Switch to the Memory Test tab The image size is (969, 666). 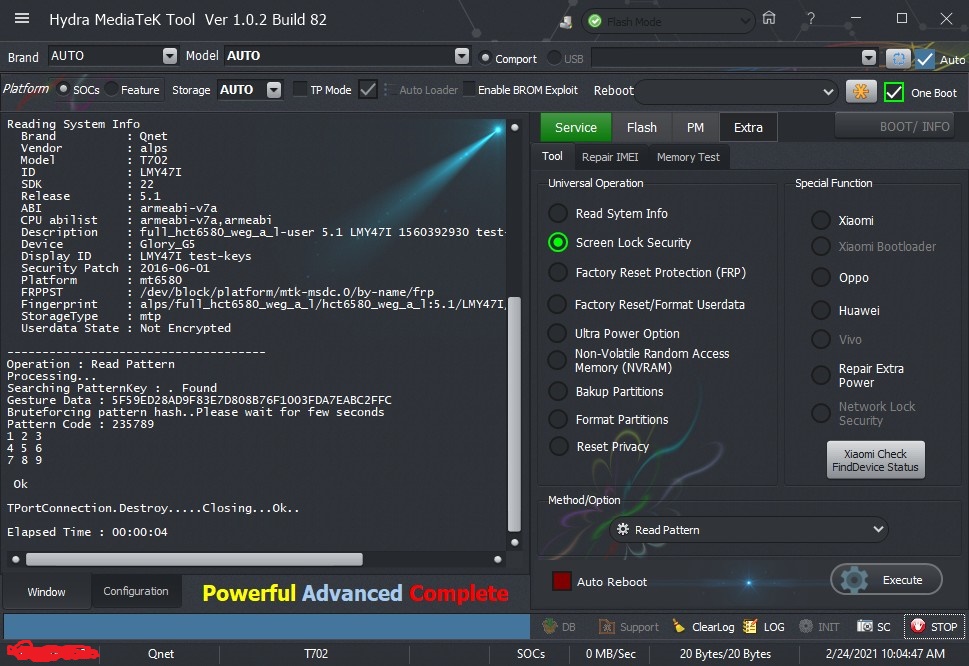click(x=688, y=157)
